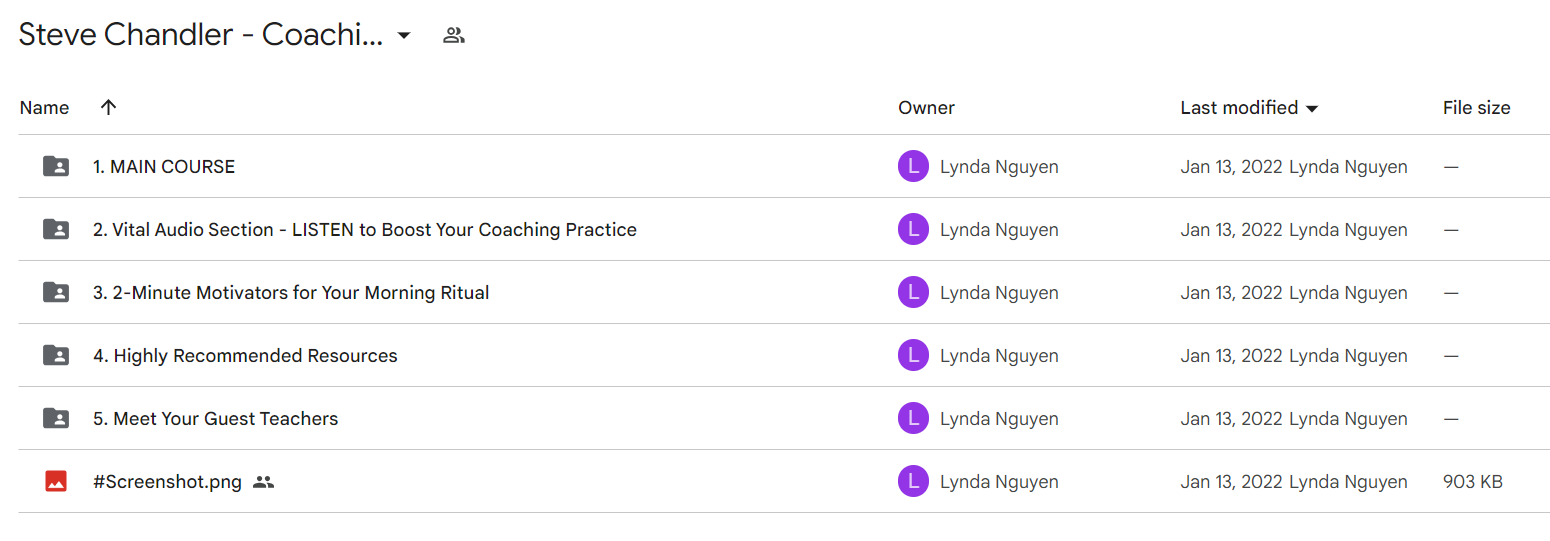Click the Owner column header
Image resolution: width=1550 pixels, height=541 pixels.
click(x=926, y=107)
